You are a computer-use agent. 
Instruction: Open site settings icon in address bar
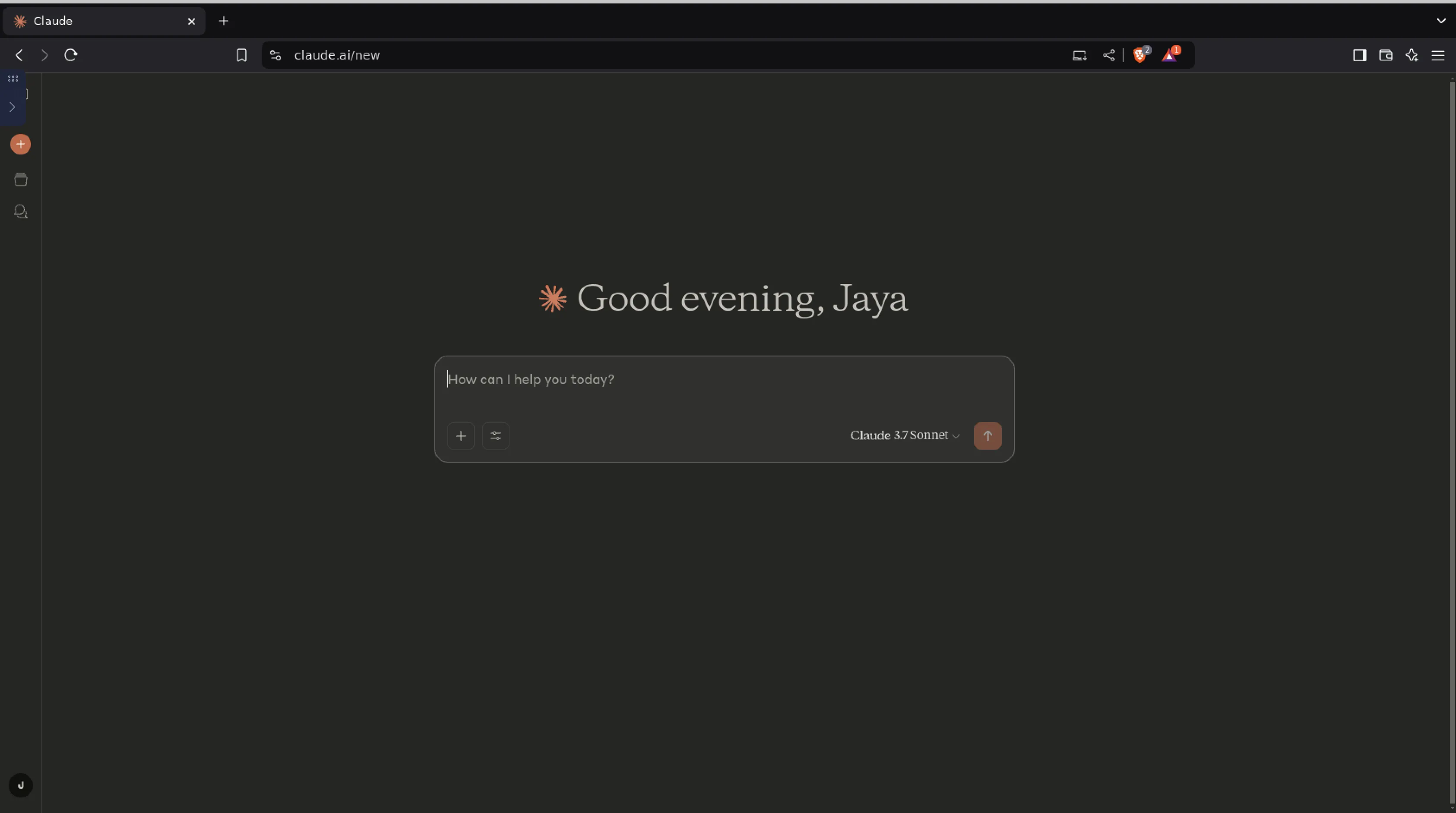coord(275,55)
